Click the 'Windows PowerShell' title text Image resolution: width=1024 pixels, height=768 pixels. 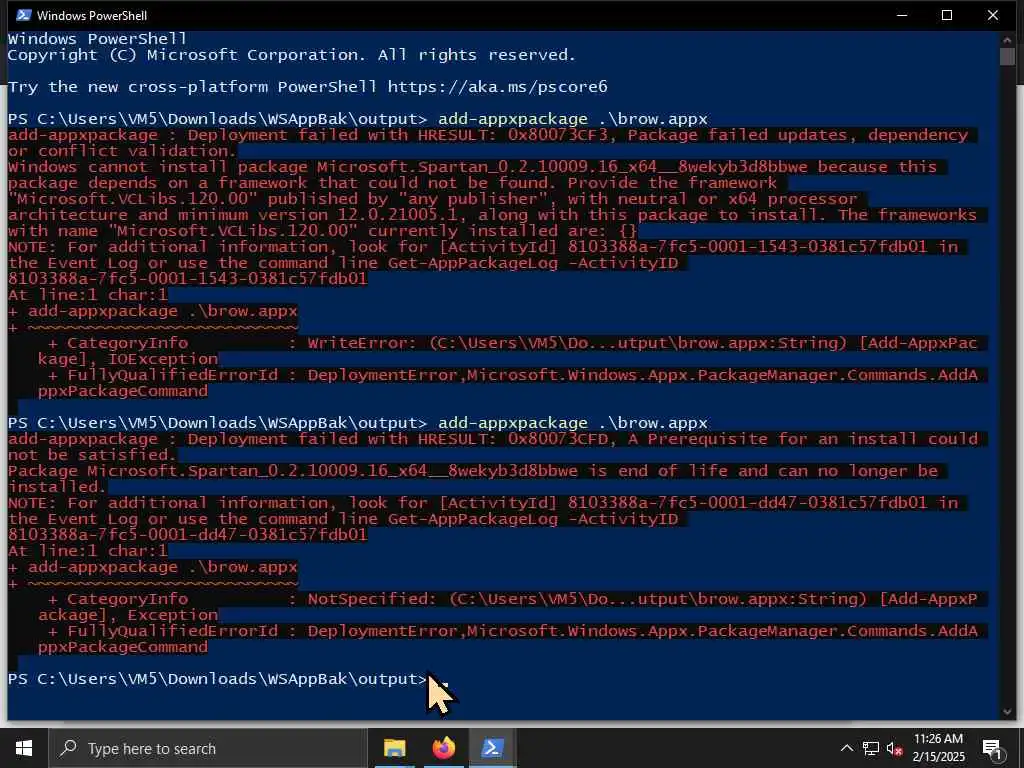pos(91,15)
